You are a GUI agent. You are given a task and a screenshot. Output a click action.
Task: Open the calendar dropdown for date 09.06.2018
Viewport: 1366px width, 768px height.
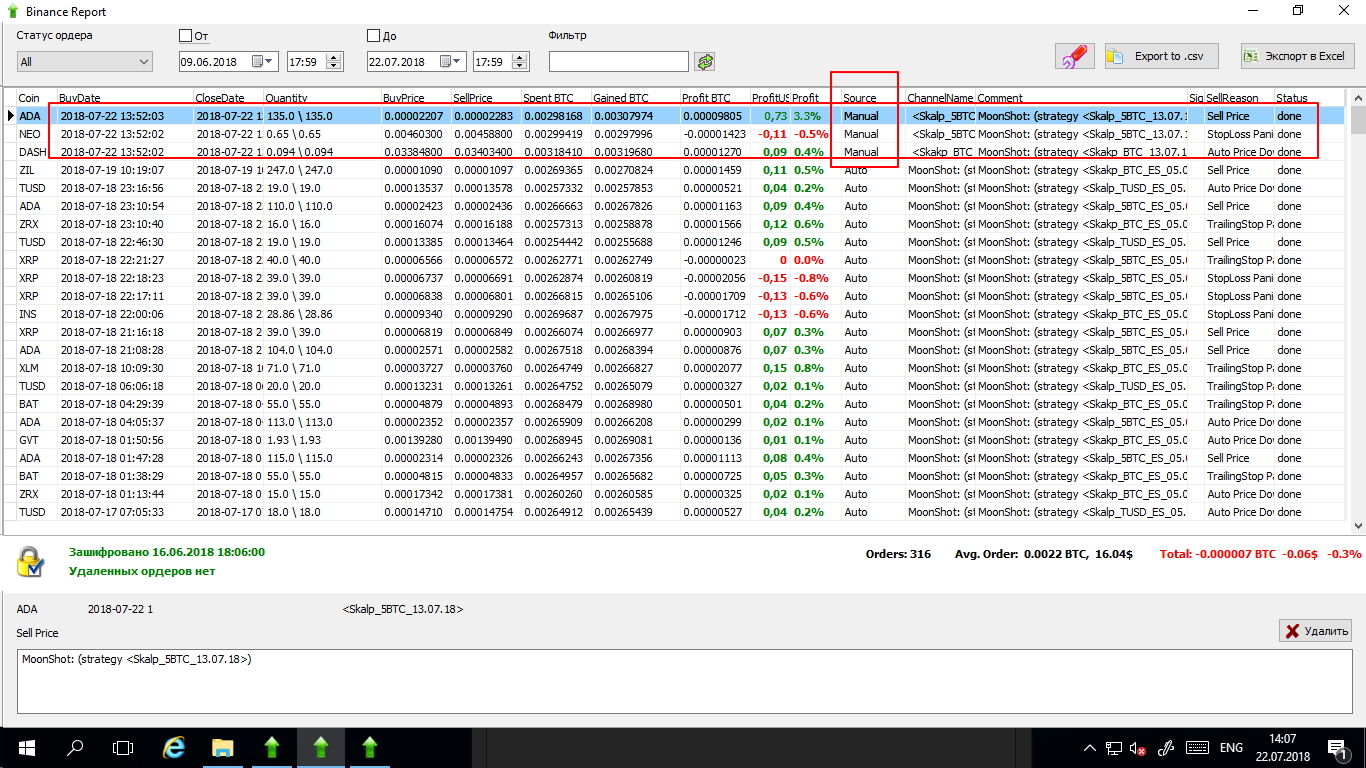(264, 62)
